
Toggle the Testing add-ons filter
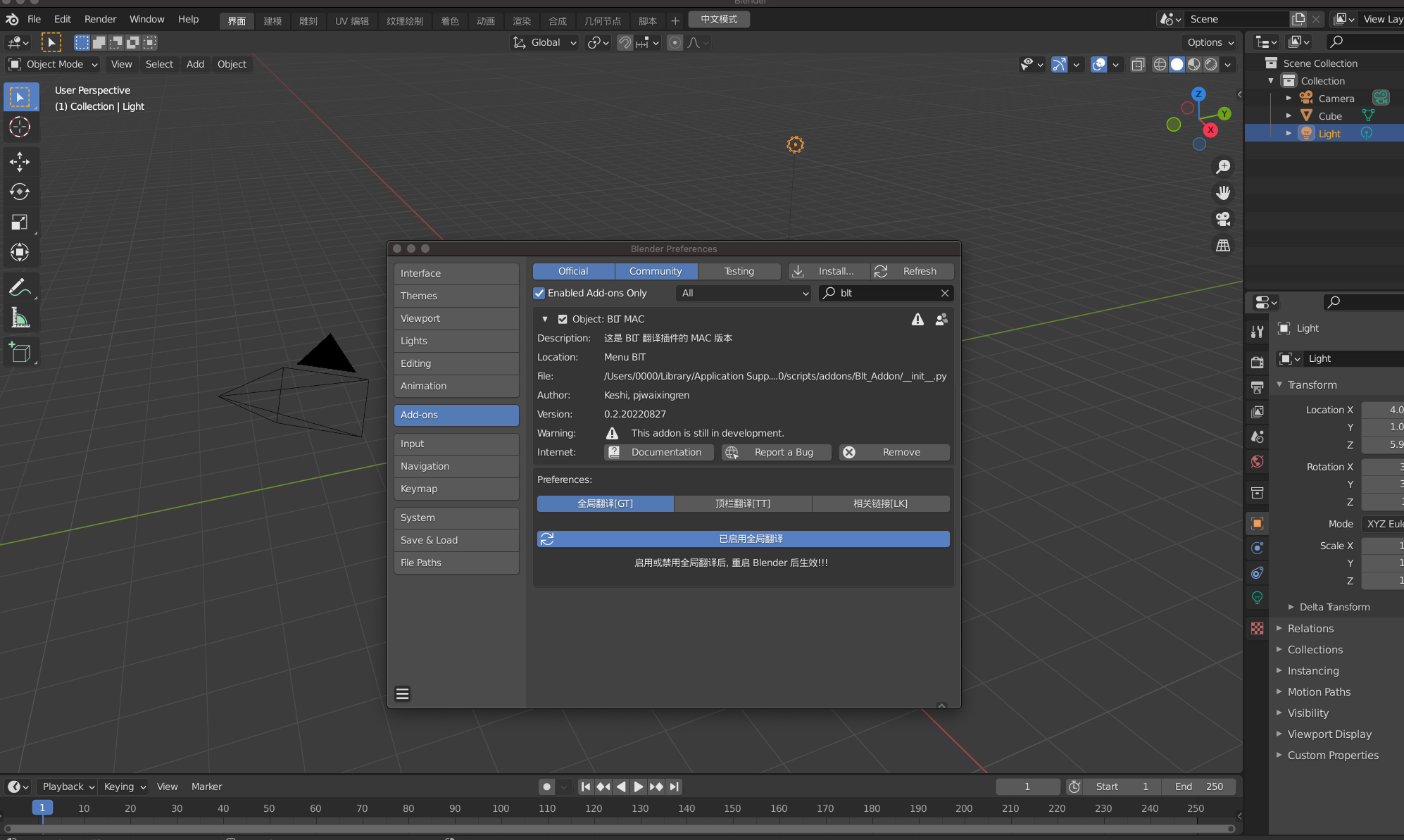click(x=739, y=271)
